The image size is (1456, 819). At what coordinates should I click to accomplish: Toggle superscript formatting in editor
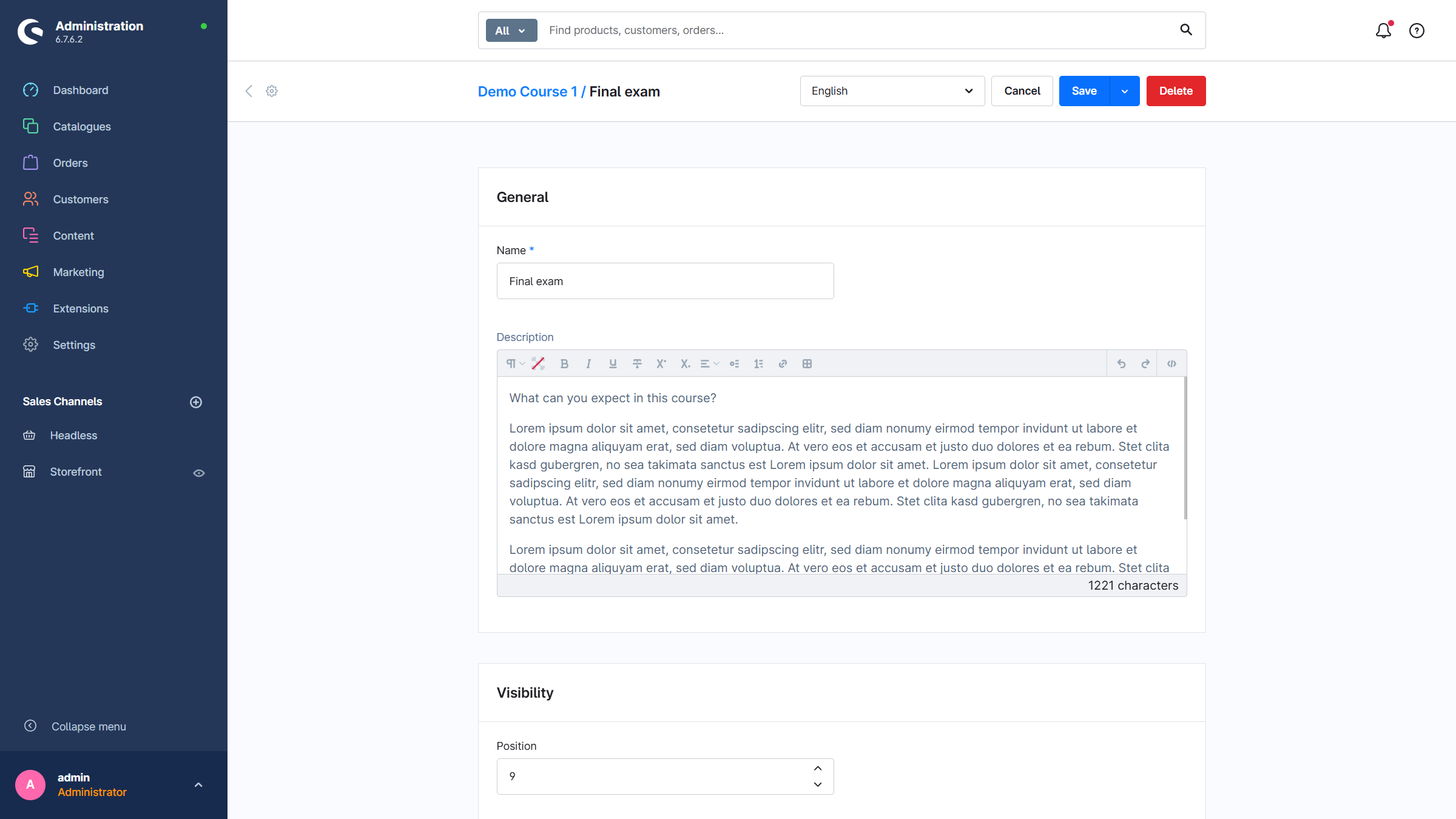pyautogui.click(x=661, y=364)
